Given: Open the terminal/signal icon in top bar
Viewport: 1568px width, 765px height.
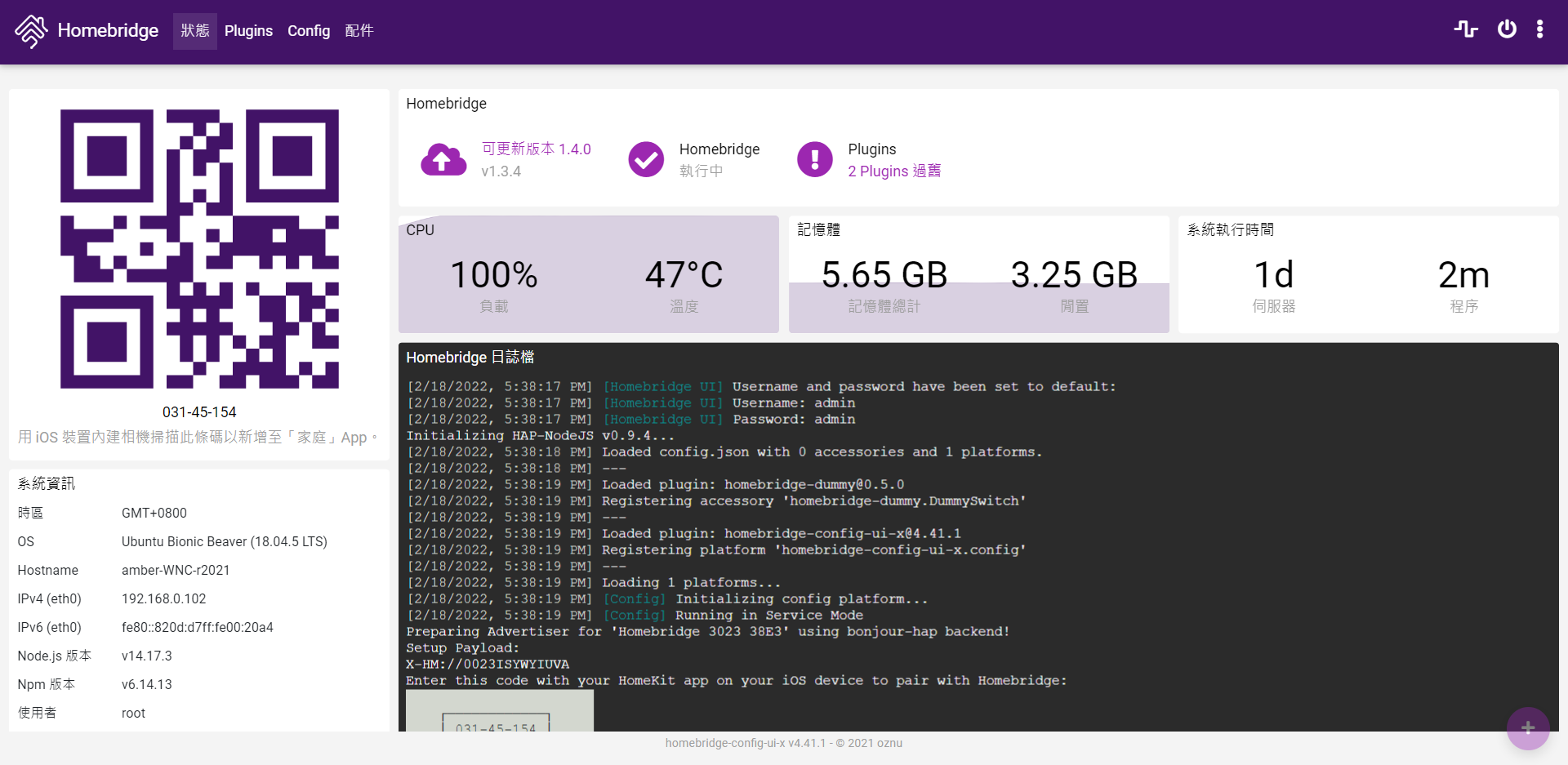Looking at the screenshot, I should click(x=1466, y=29).
